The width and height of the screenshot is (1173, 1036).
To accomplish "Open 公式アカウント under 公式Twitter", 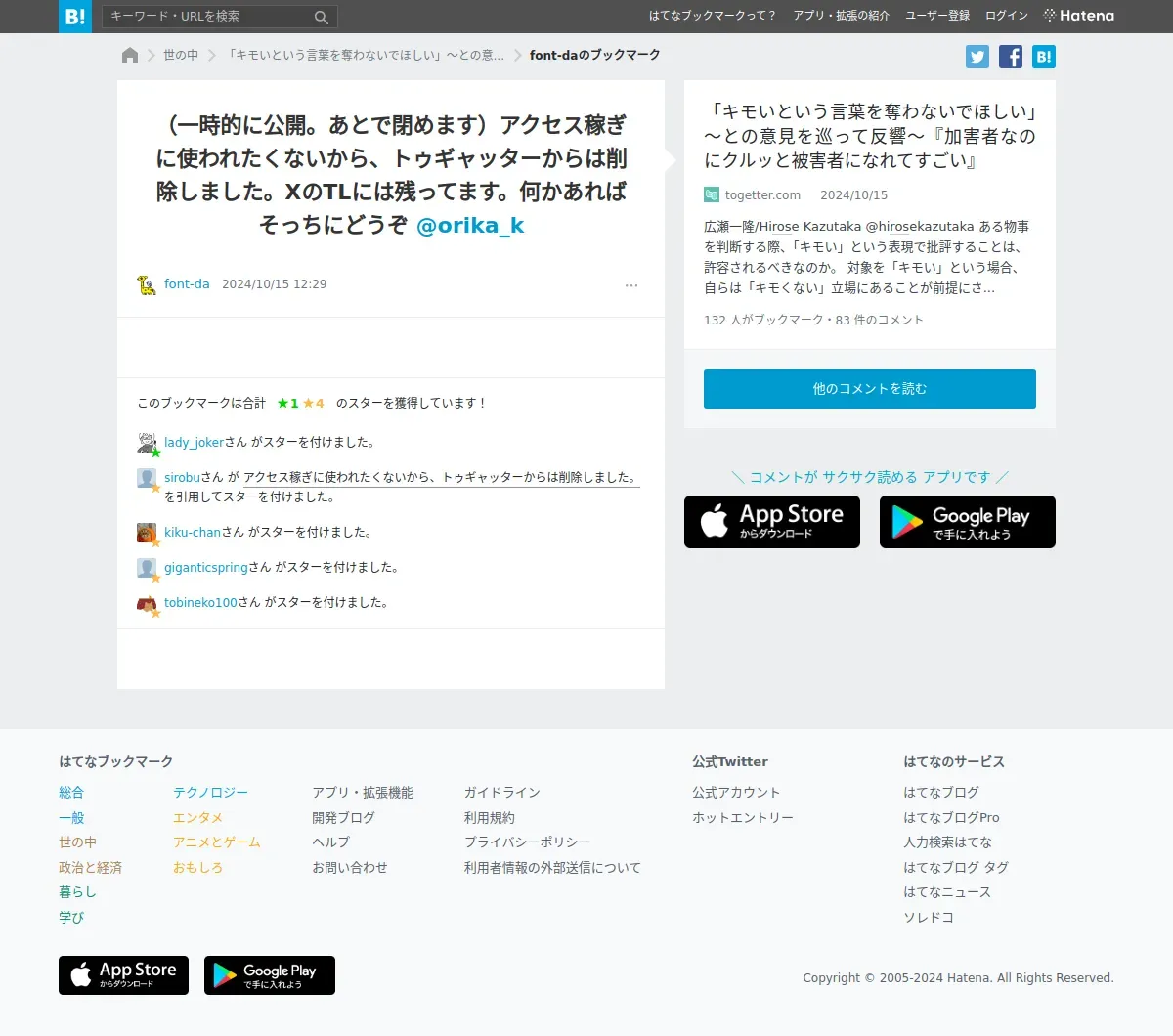I will [736, 793].
